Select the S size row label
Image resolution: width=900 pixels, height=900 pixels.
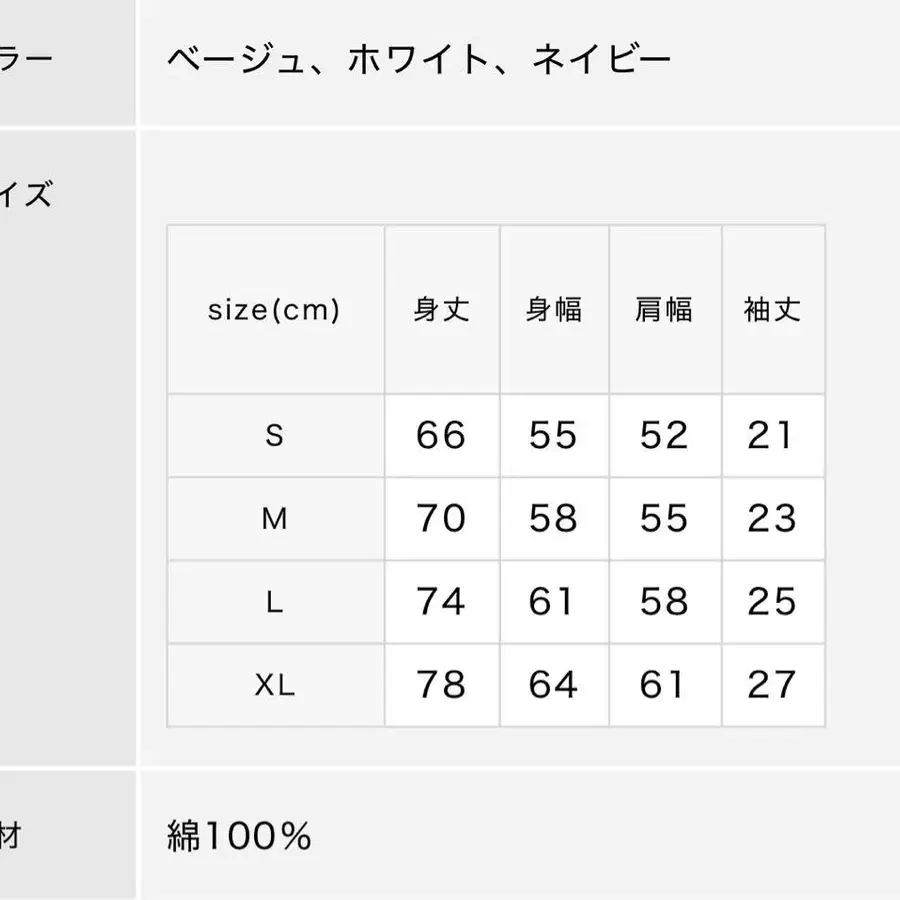275,436
